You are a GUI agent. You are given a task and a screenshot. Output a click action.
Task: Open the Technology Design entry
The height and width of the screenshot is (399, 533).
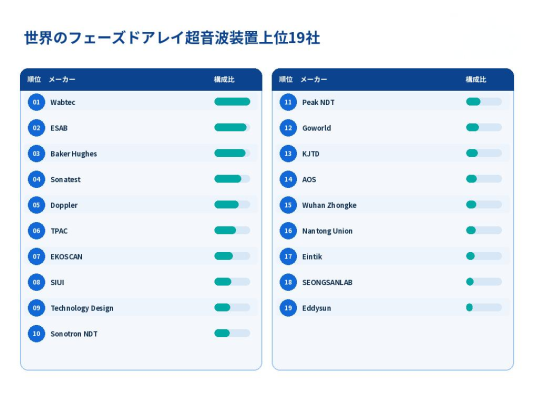(82, 308)
